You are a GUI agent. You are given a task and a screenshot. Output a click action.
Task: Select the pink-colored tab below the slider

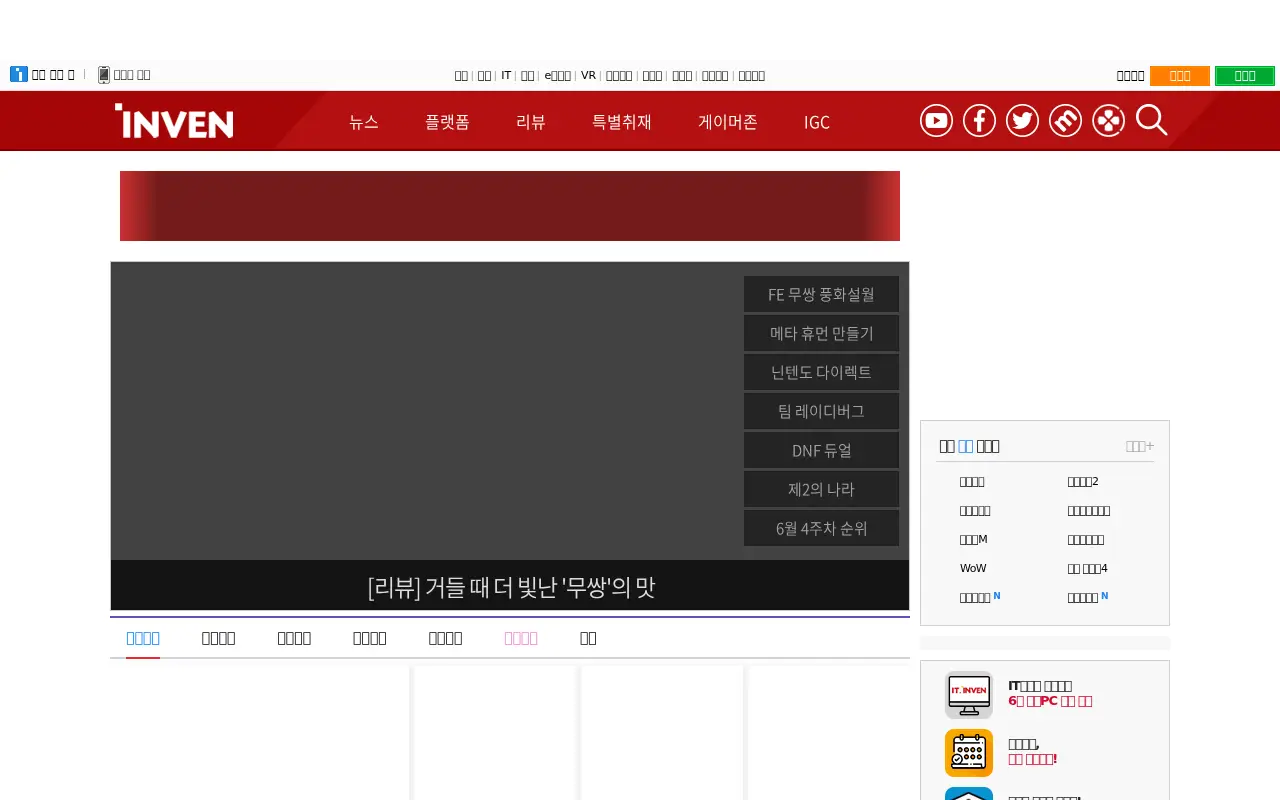(x=521, y=638)
